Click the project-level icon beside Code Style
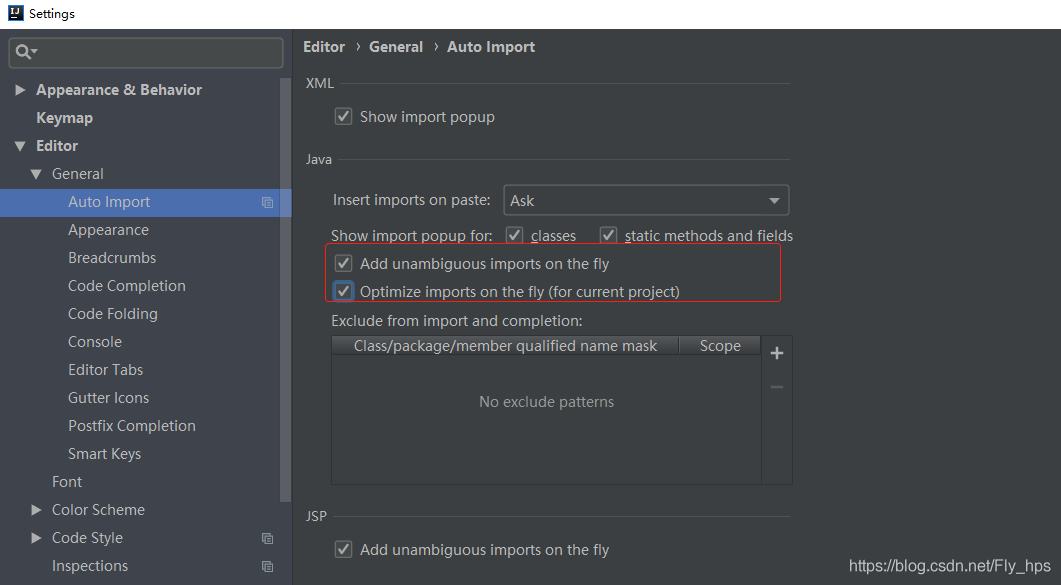 [x=267, y=538]
